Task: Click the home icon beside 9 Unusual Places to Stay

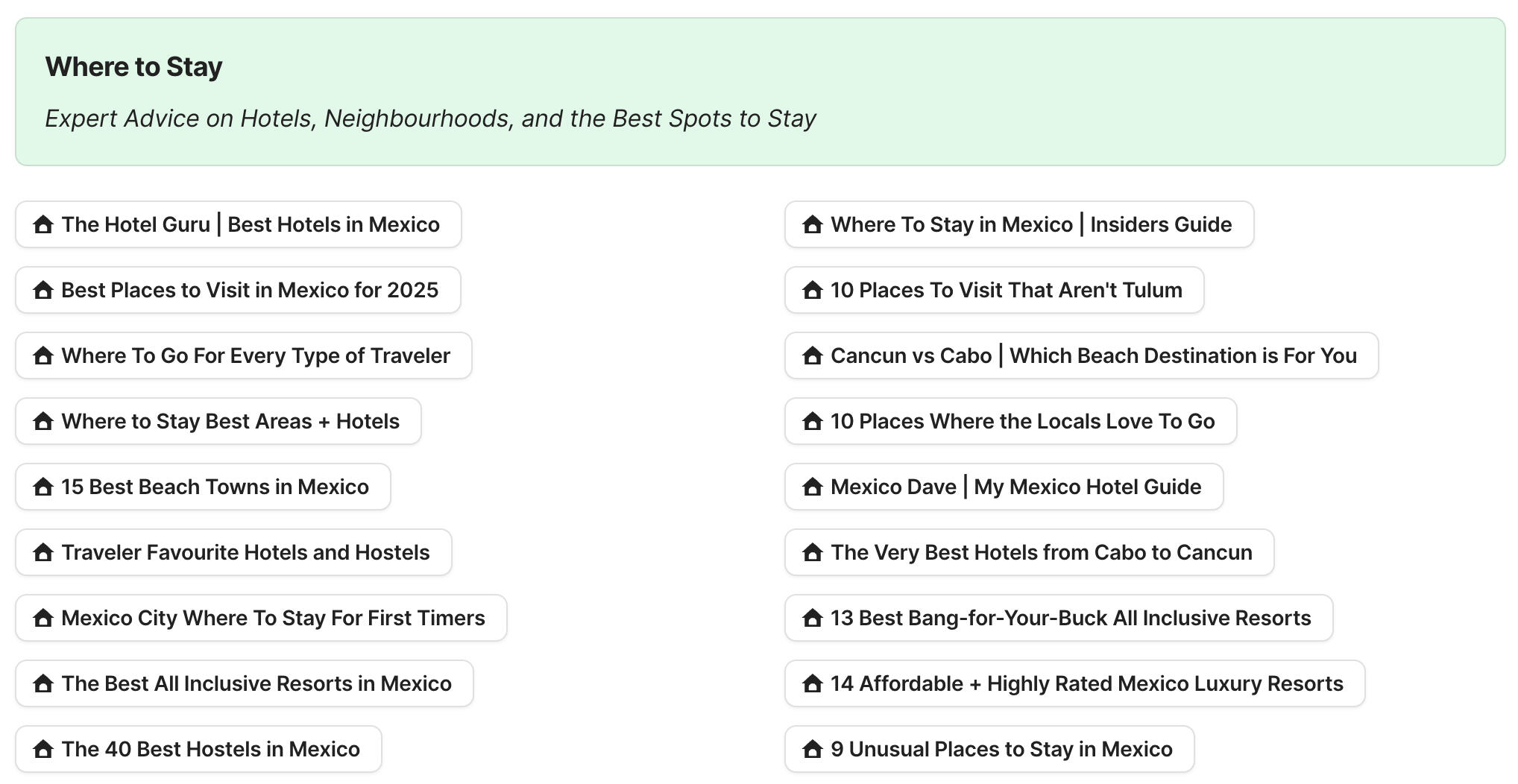Action: pyautogui.click(x=813, y=749)
